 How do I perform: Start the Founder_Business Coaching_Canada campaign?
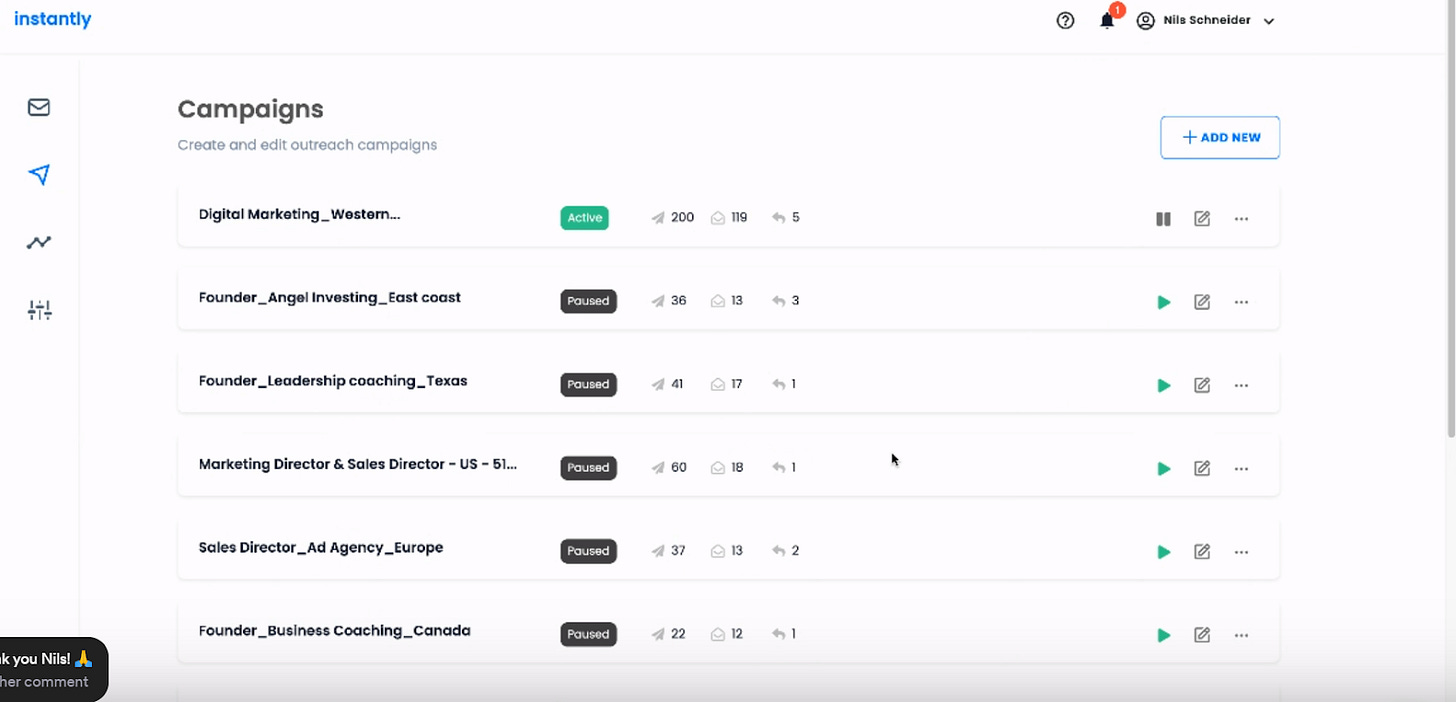(x=1163, y=635)
